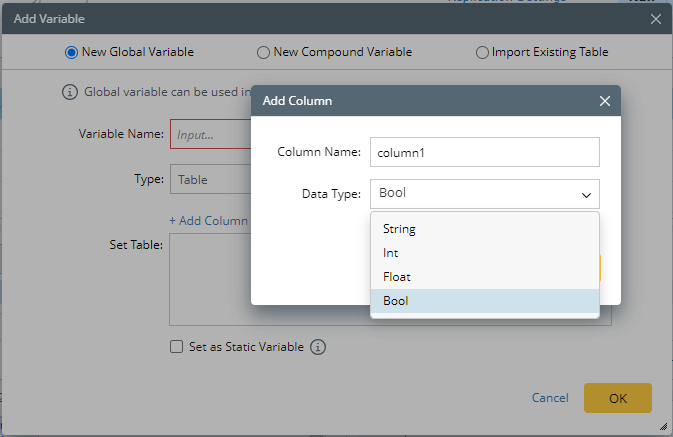The height and width of the screenshot is (437, 673).
Task: Click Cancel in the Add Variable dialog
Action: 550,398
